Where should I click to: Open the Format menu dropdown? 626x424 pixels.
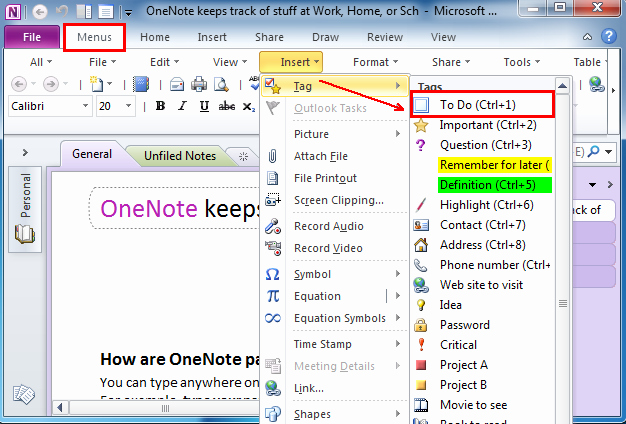(375, 62)
